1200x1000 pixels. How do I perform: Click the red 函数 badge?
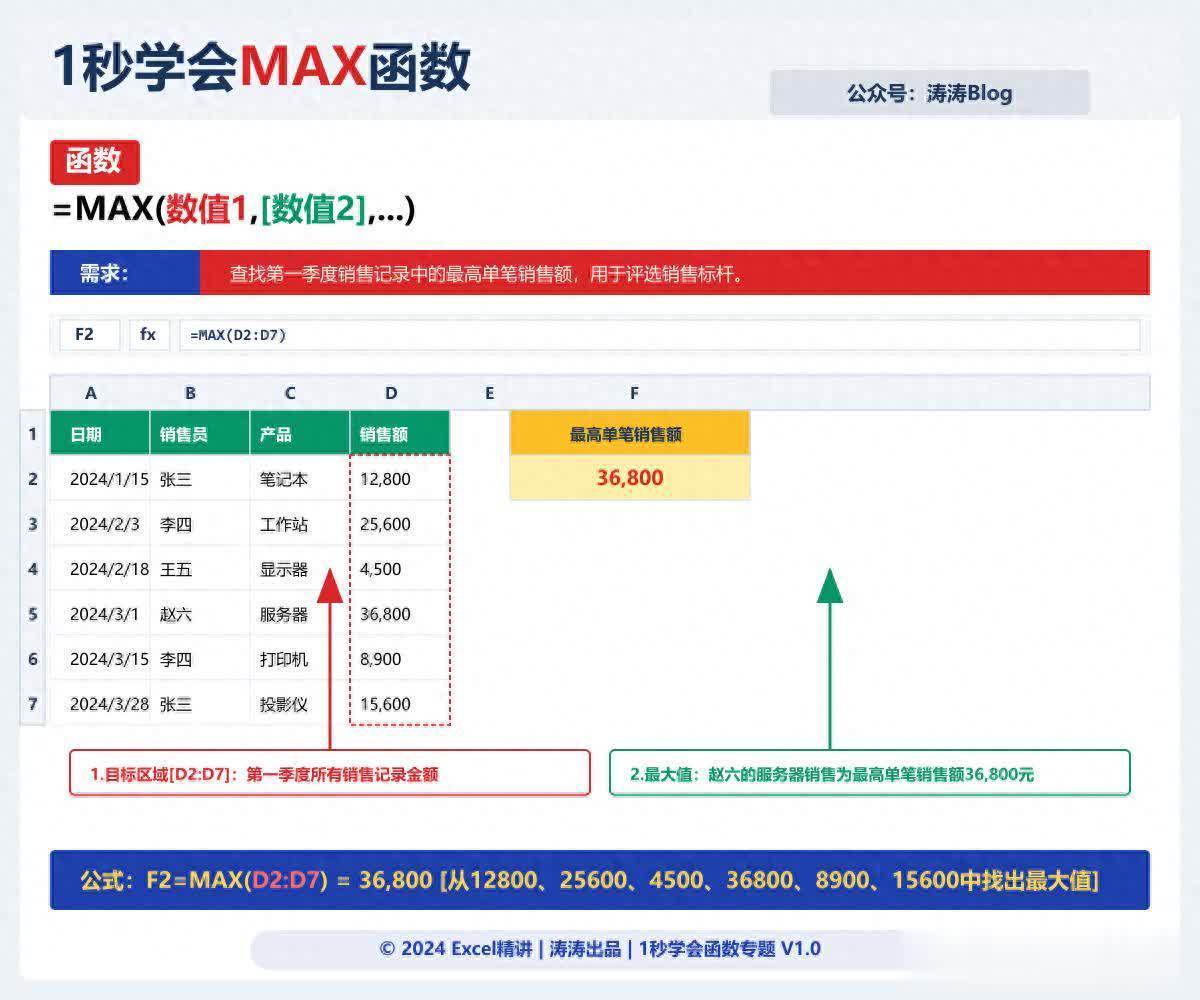coord(94,162)
